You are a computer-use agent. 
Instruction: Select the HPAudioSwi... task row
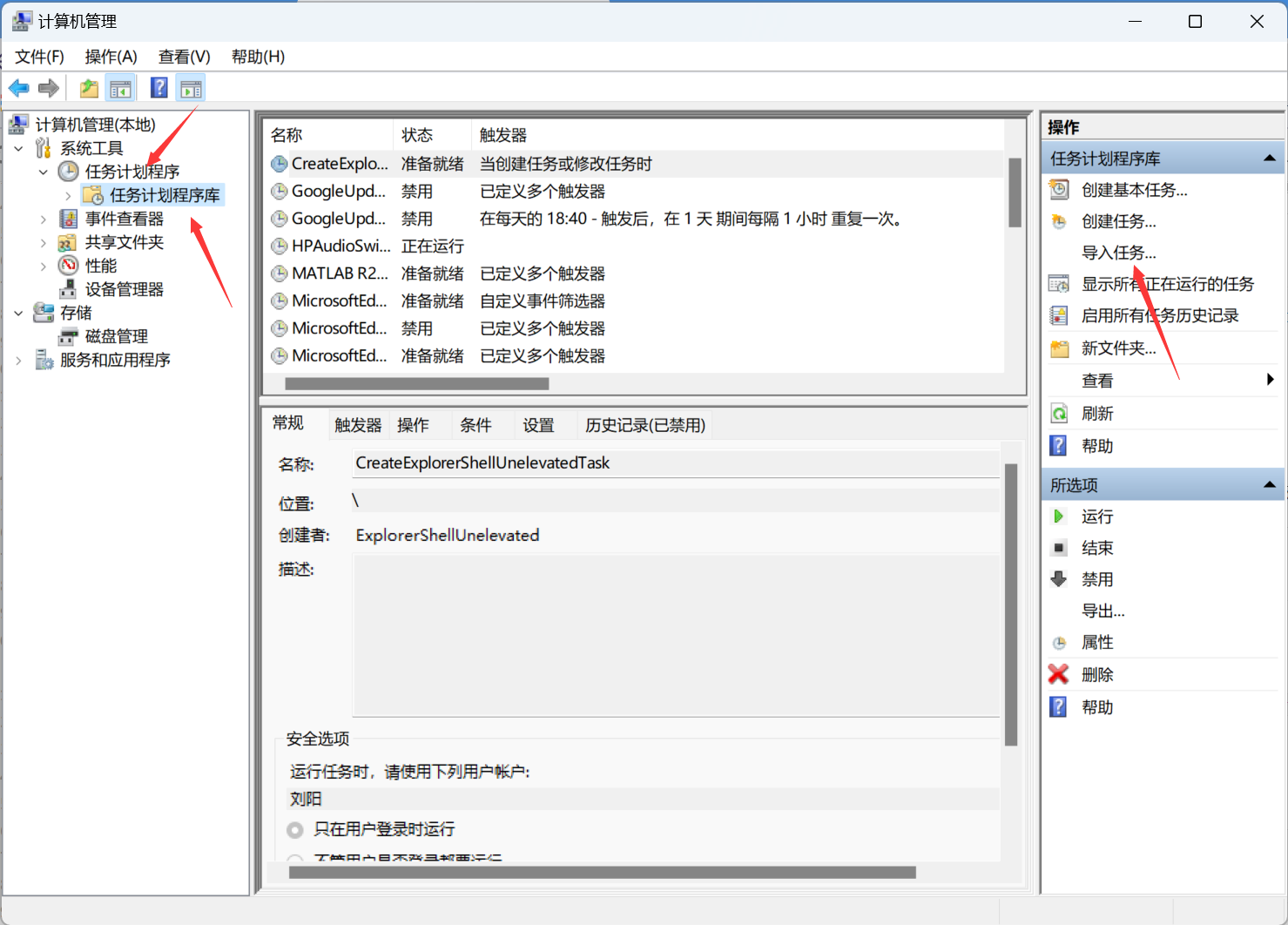[x=634, y=246]
